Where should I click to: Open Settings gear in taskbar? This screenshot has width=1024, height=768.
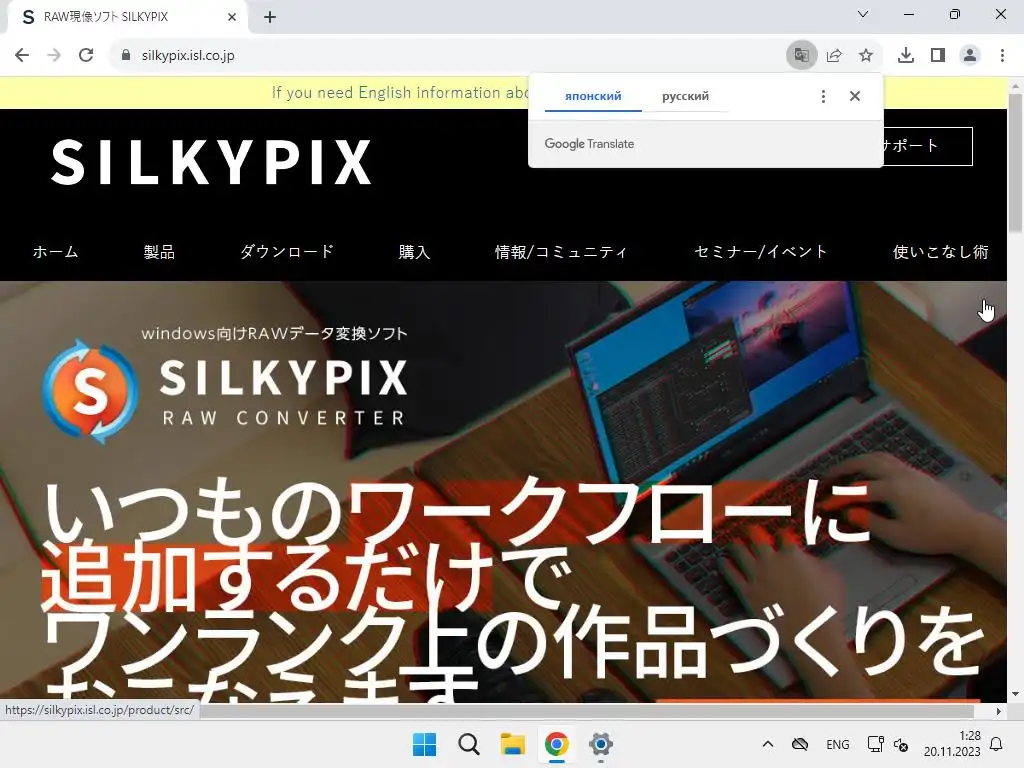tap(600, 744)
